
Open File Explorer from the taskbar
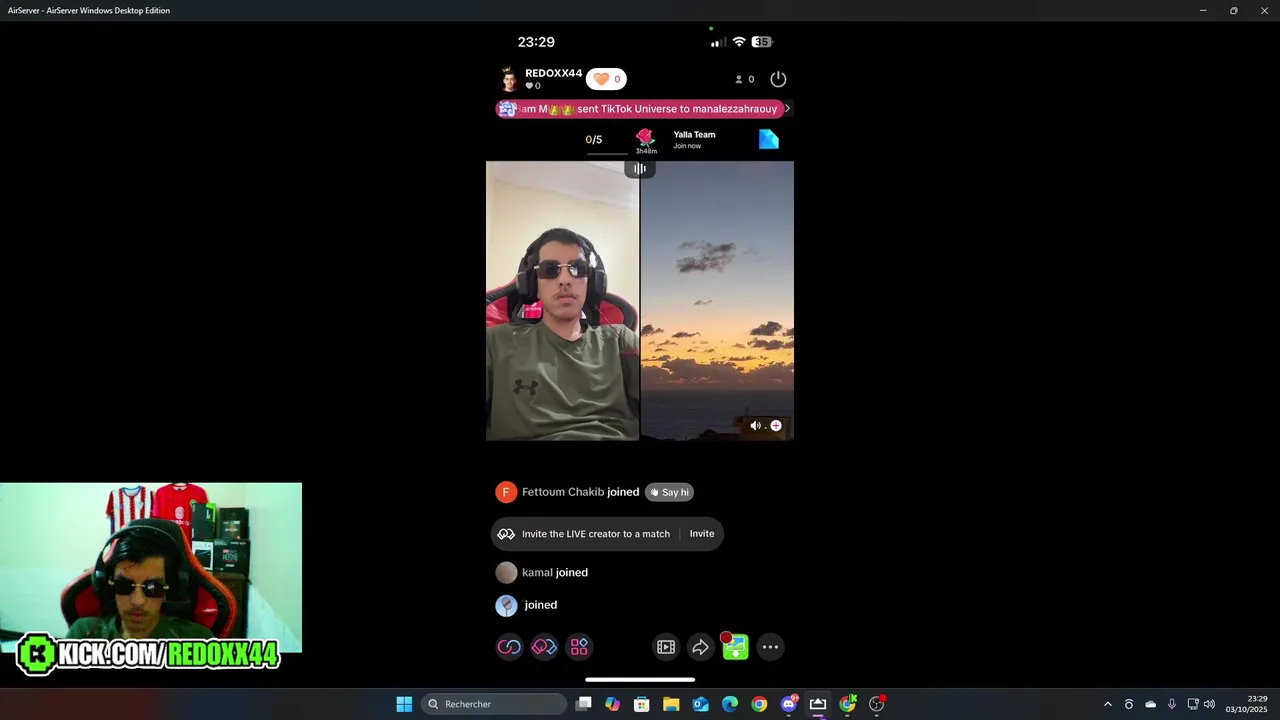coord(671,704)
